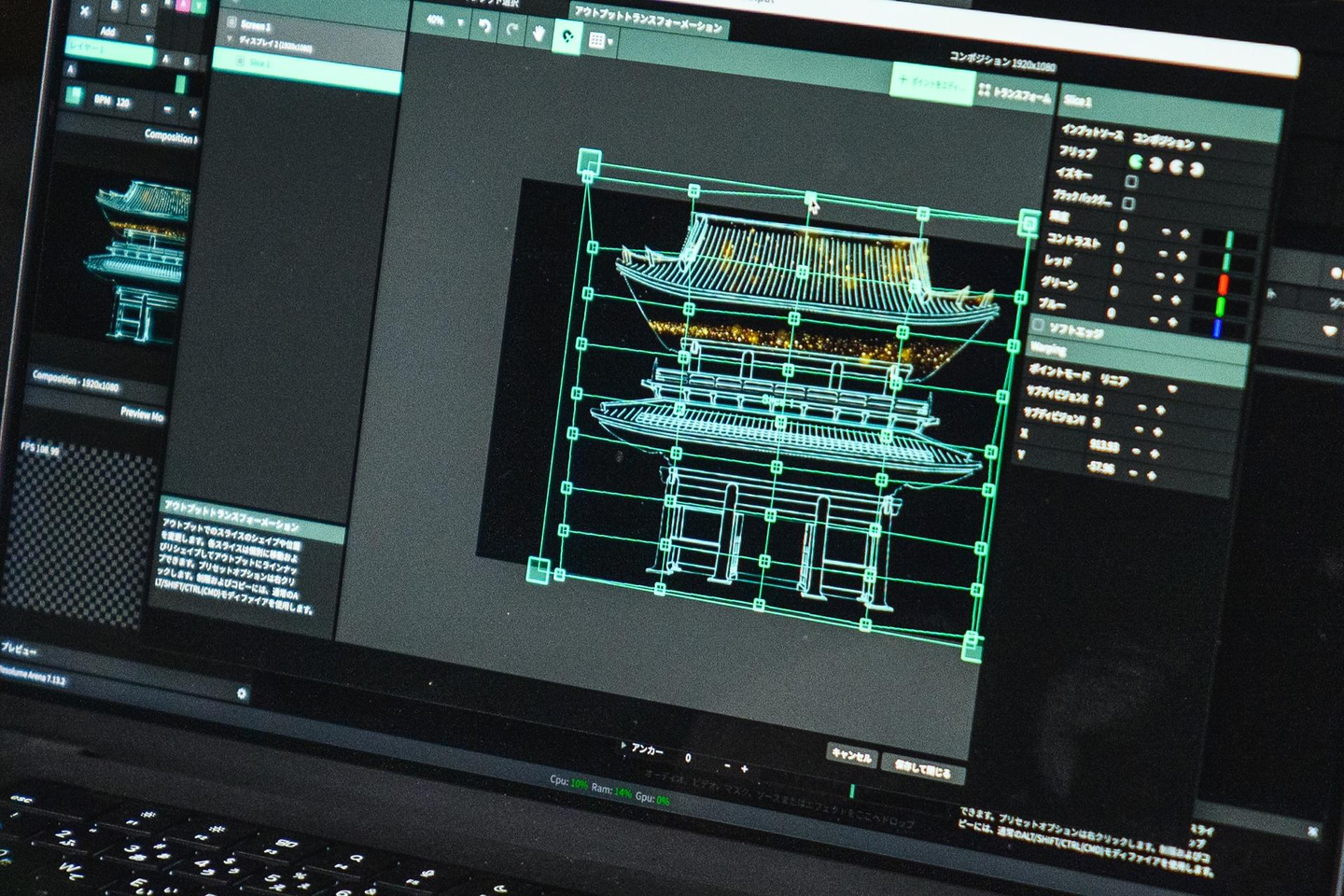Toggle the ブラックバックグ checkbox
The image size is (1344, 896).
(1128, 203)
